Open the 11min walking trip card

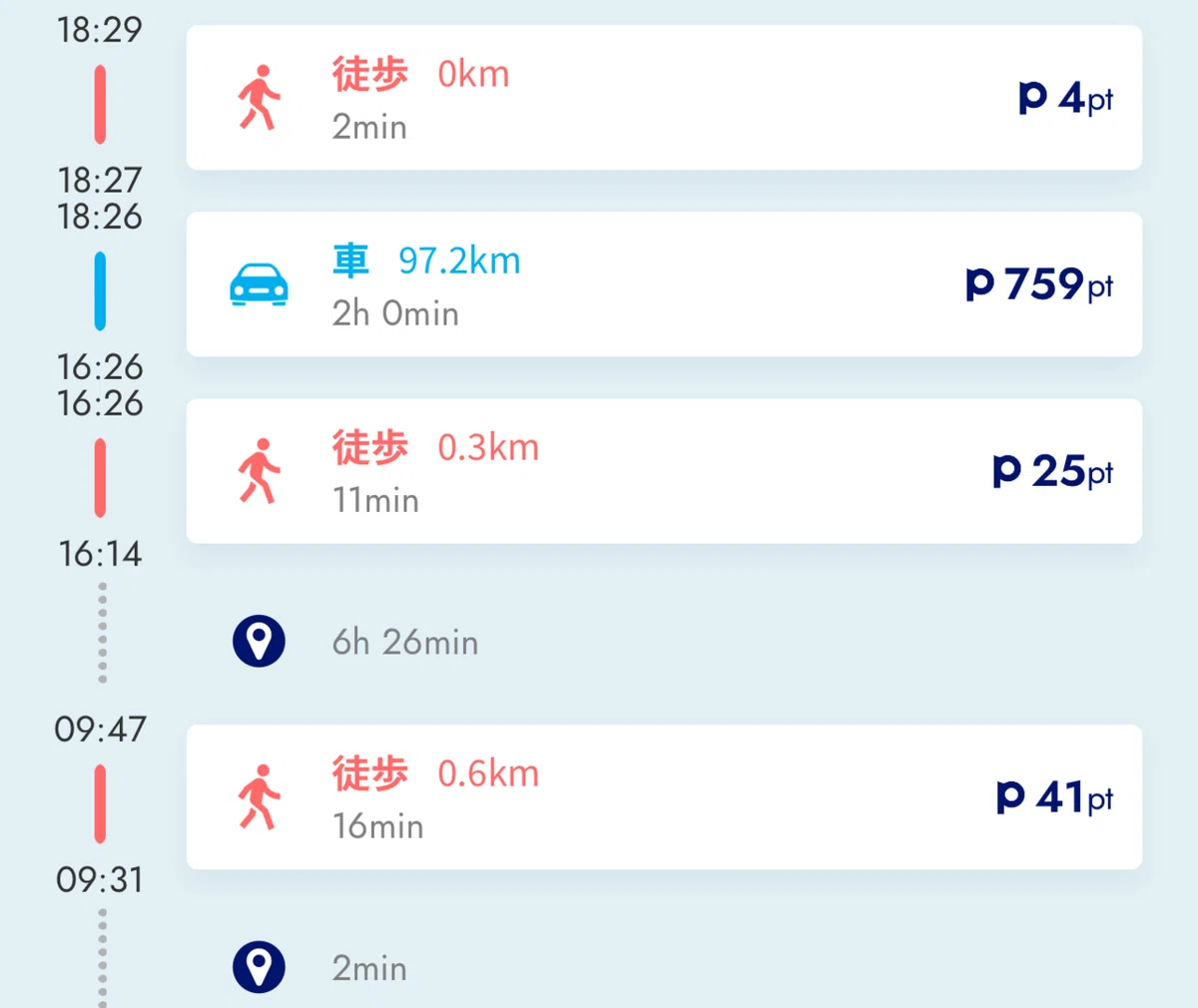[664, 471]
